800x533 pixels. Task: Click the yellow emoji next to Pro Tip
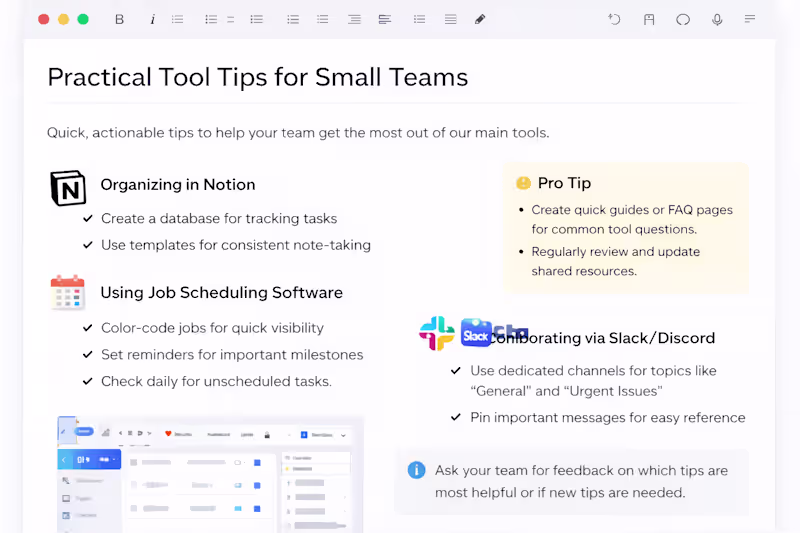[523, 183]
